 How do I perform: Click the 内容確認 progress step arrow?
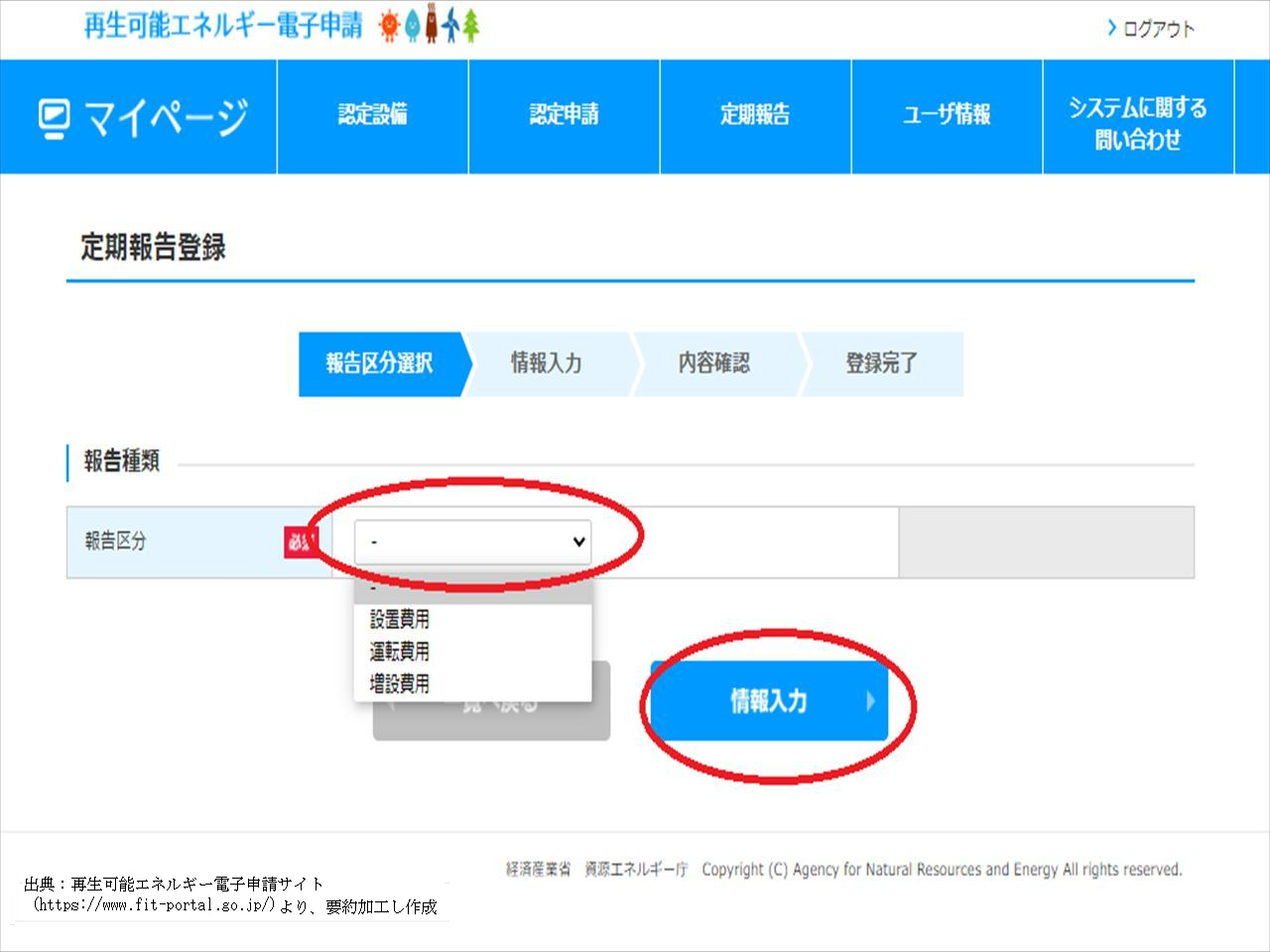713,364
